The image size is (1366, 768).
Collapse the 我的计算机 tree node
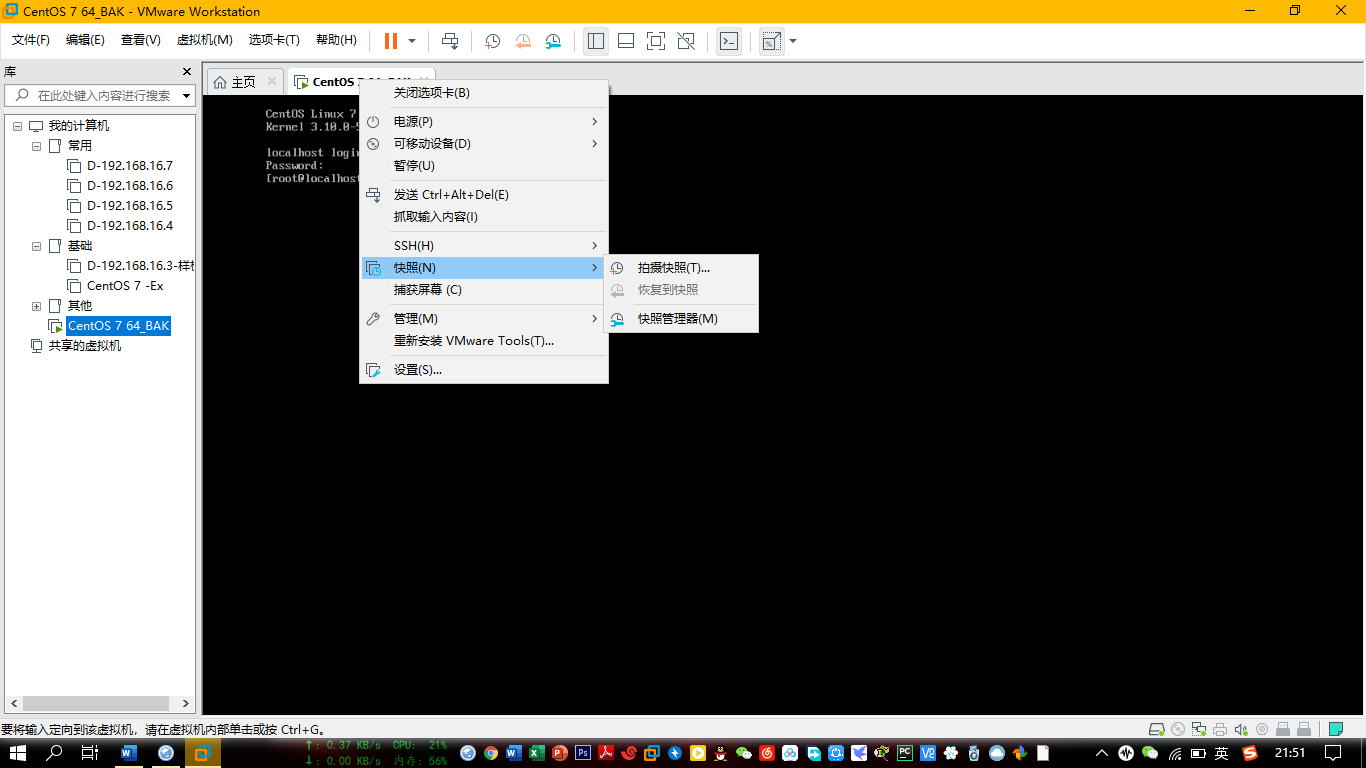pyautogui.click(x=18, y=126)
